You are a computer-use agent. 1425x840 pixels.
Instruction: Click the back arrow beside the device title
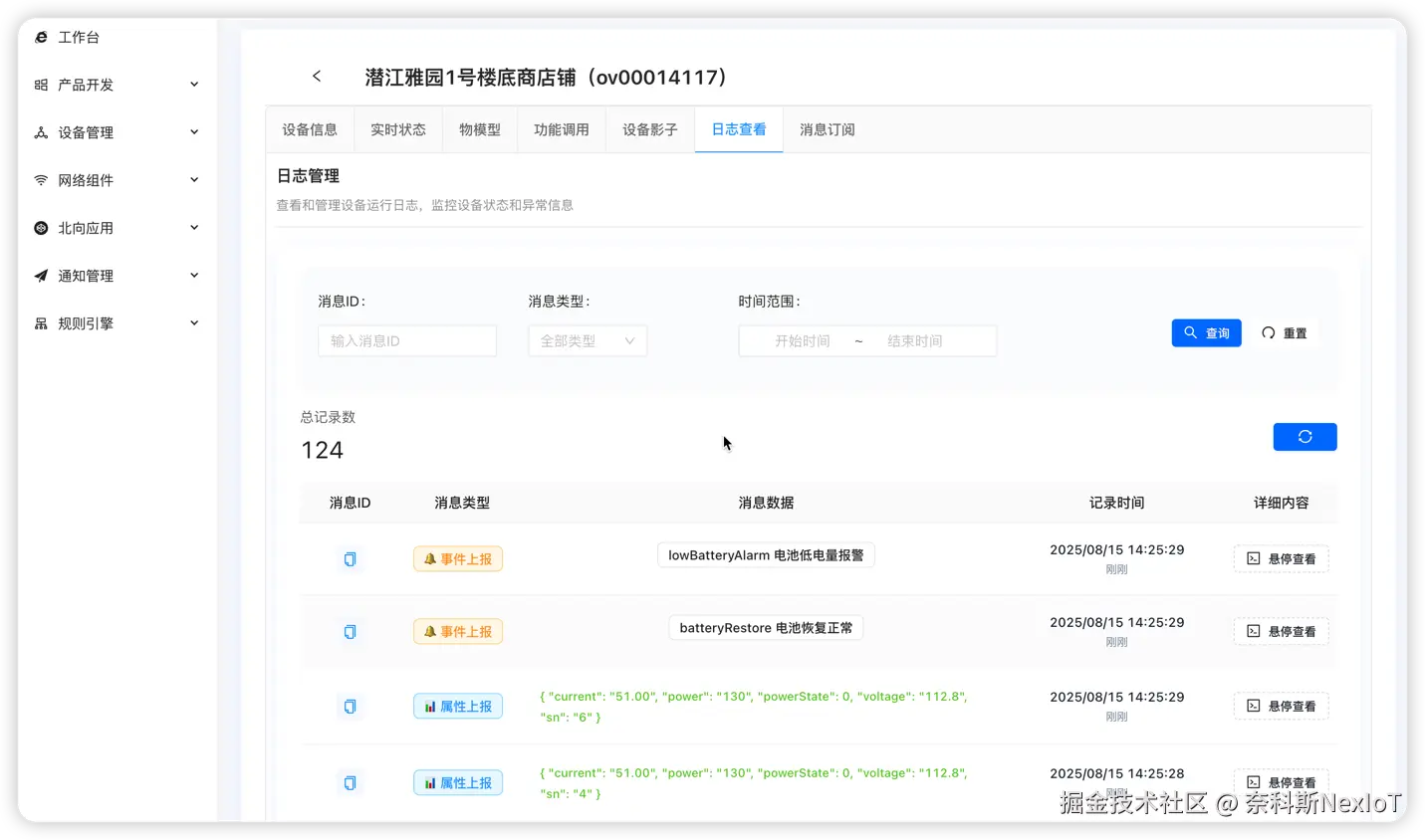pos(317,76)
